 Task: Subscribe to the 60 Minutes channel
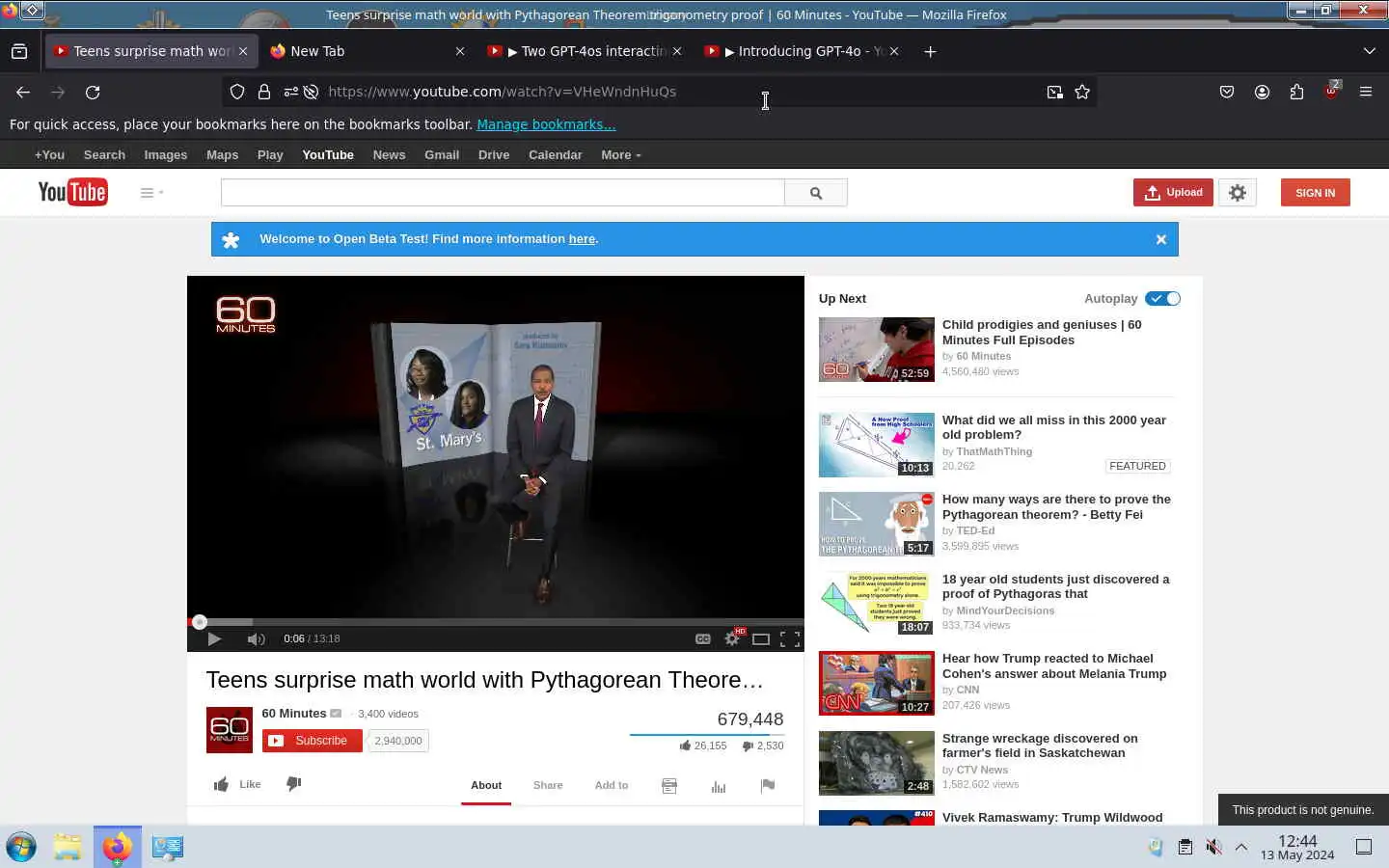313,741
